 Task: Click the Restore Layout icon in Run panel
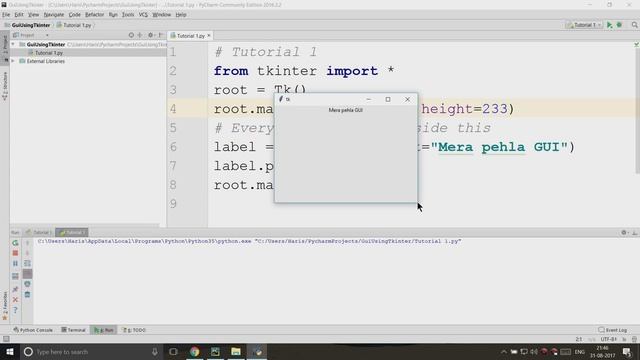tap(15, 276)
